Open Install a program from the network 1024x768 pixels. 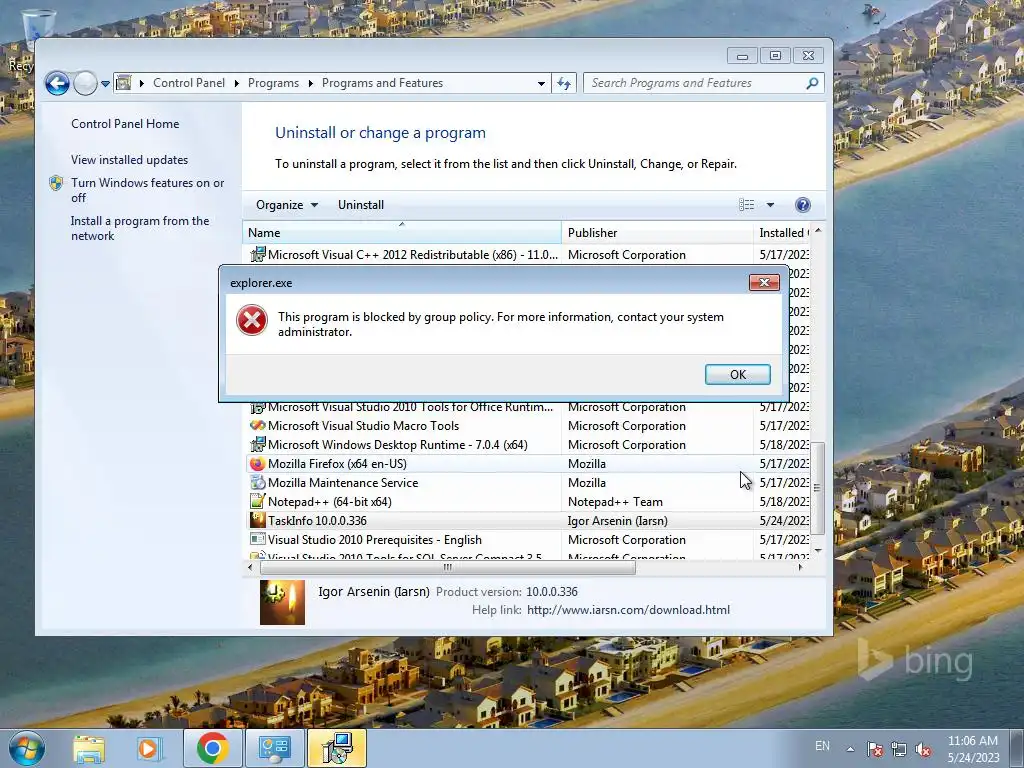[140, 228]
